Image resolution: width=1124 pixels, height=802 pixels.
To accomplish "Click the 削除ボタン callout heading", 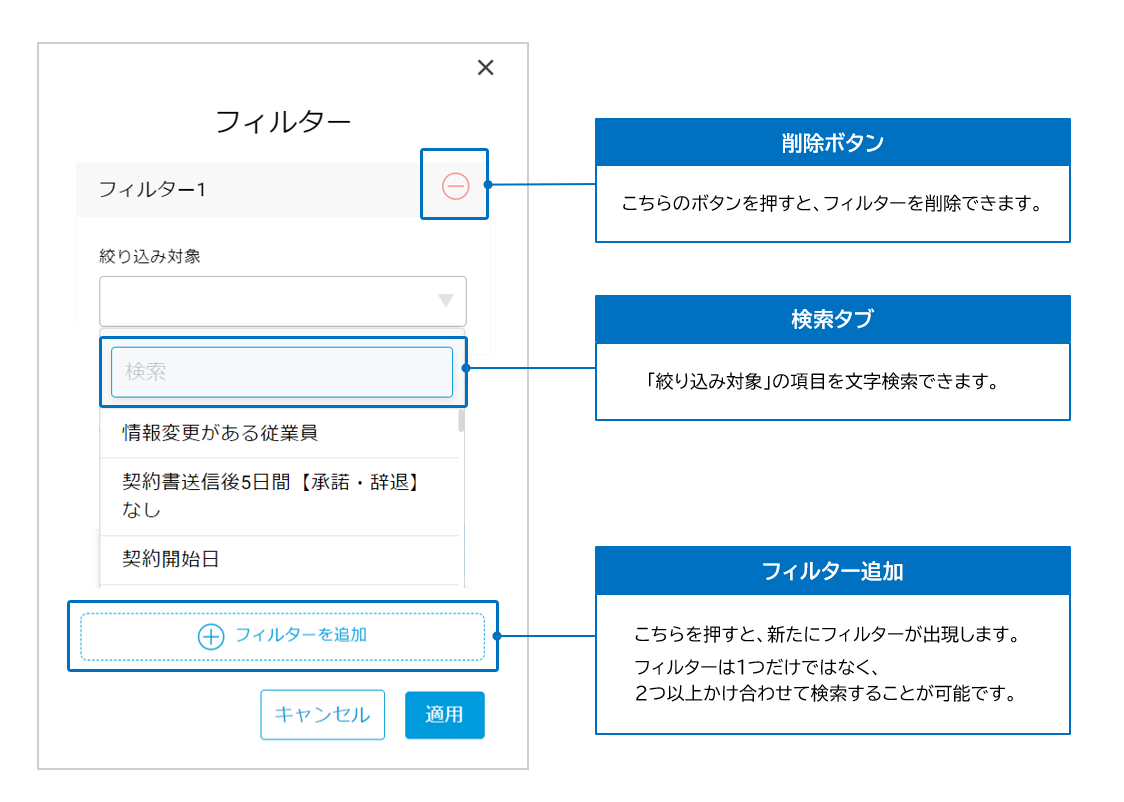I will pos(832,143).
